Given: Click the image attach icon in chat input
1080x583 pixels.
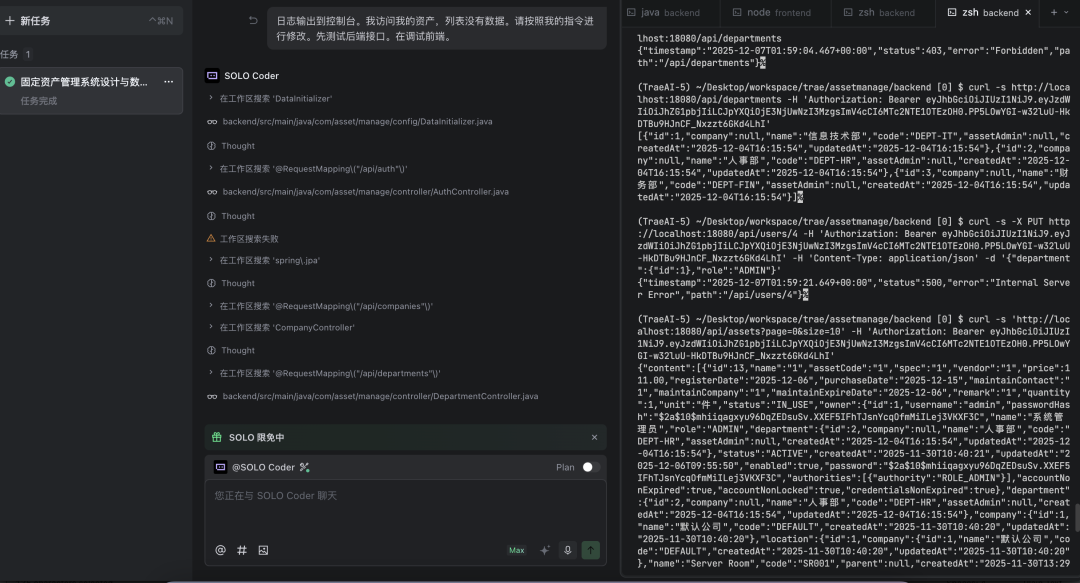Looking at the screenshot, I should [263, 550].
